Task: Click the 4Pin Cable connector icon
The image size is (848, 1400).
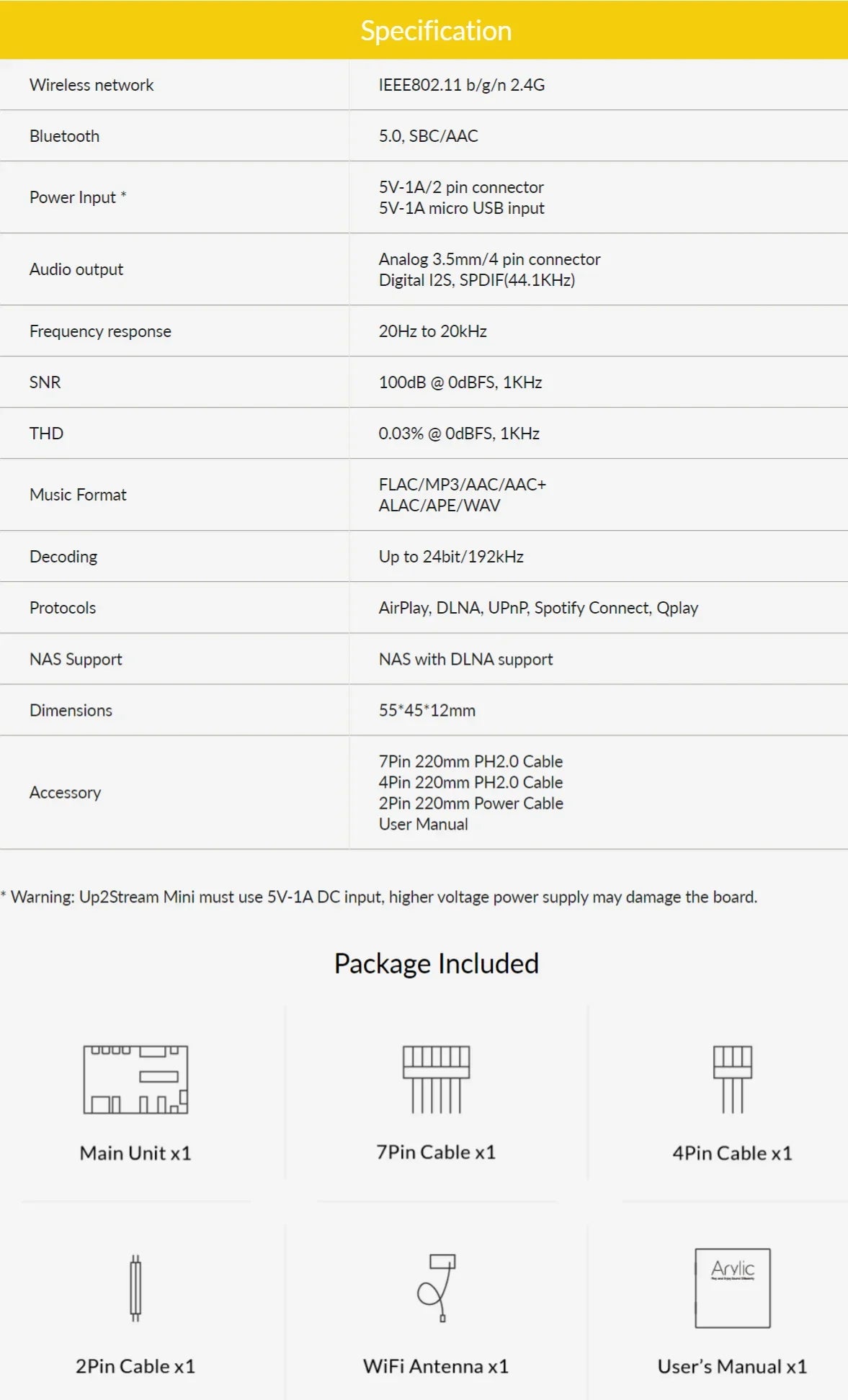Action: (733, 1080)
